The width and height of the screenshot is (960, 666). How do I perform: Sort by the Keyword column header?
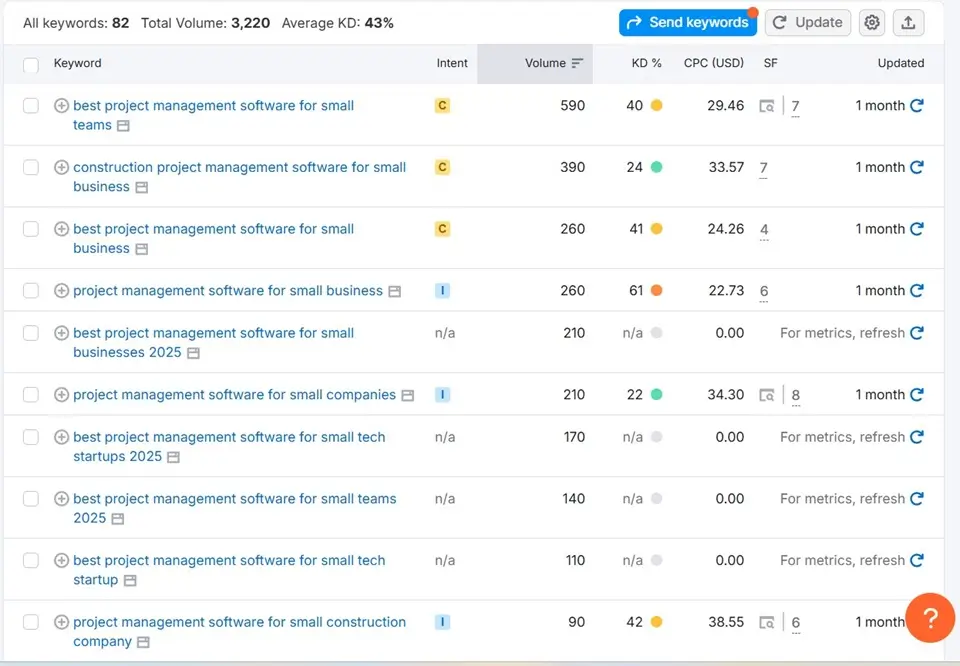point(78,63)
